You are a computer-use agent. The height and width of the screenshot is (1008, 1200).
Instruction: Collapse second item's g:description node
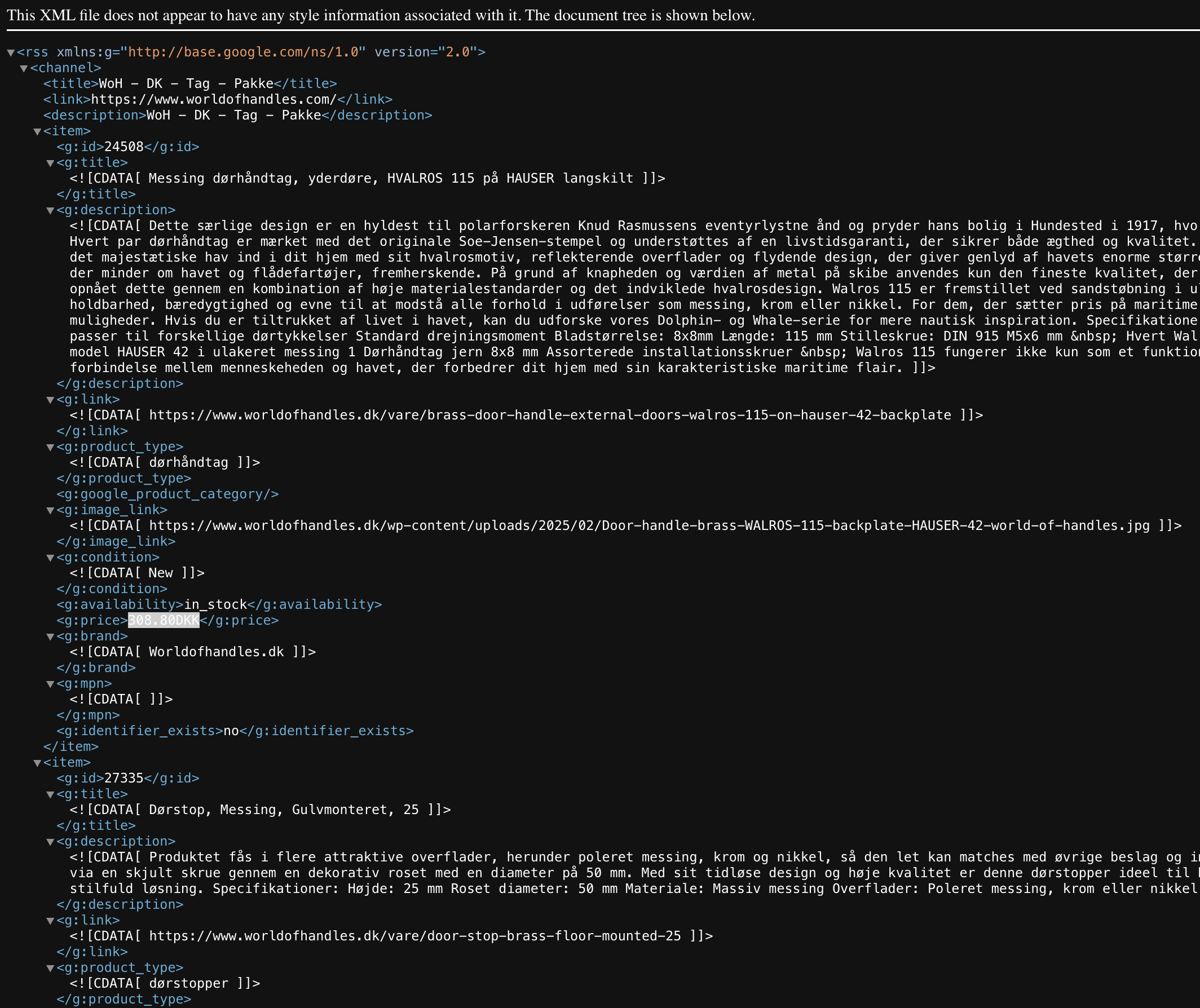click(x=50, y=842)
